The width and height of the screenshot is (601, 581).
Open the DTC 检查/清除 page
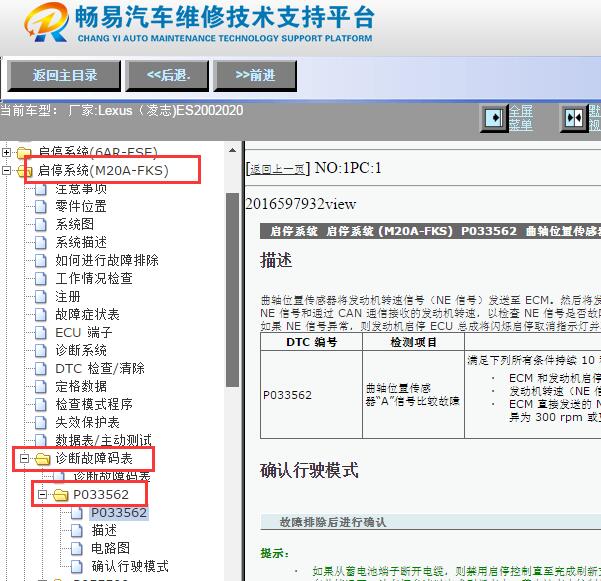(100, 368)
